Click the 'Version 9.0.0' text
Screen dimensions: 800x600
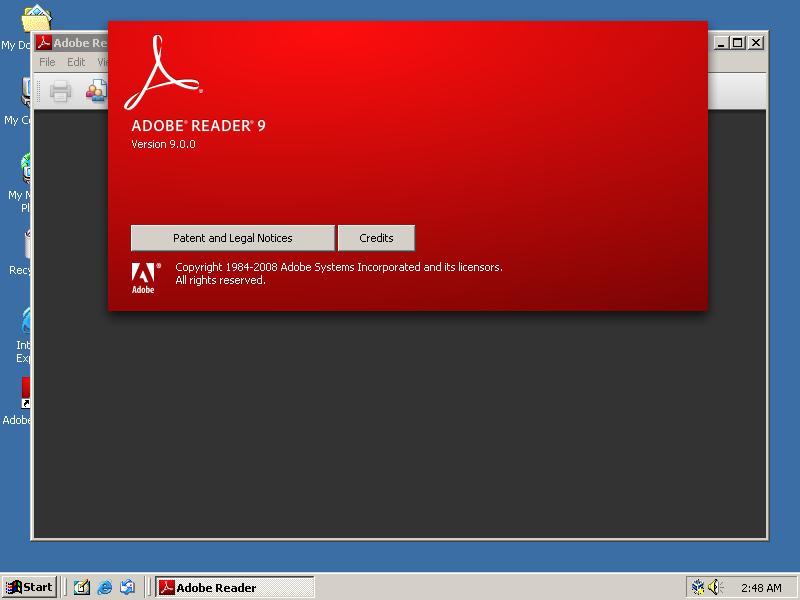click(x=163, y=144)
